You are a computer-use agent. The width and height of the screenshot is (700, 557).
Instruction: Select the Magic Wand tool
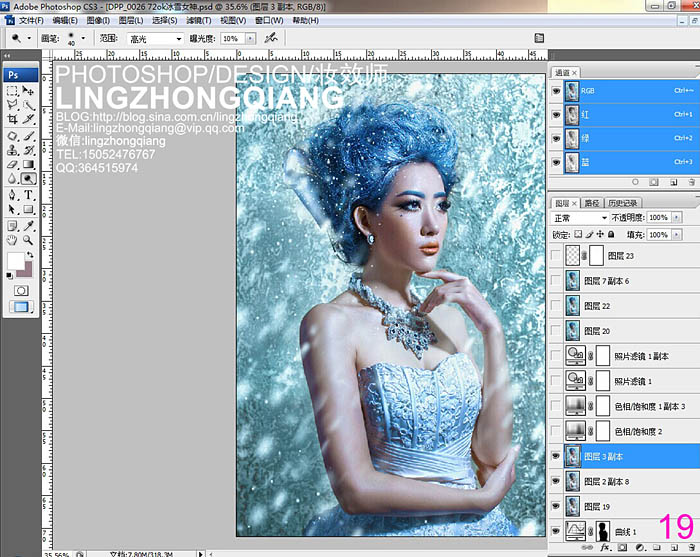(28, 105)
